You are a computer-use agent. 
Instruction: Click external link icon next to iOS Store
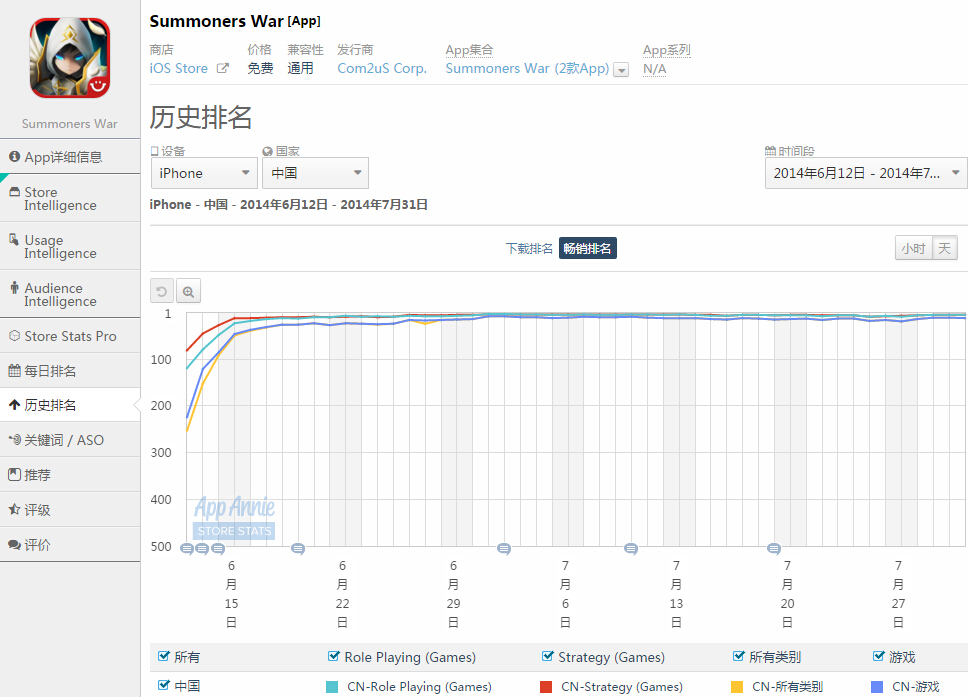pos(222,69)
